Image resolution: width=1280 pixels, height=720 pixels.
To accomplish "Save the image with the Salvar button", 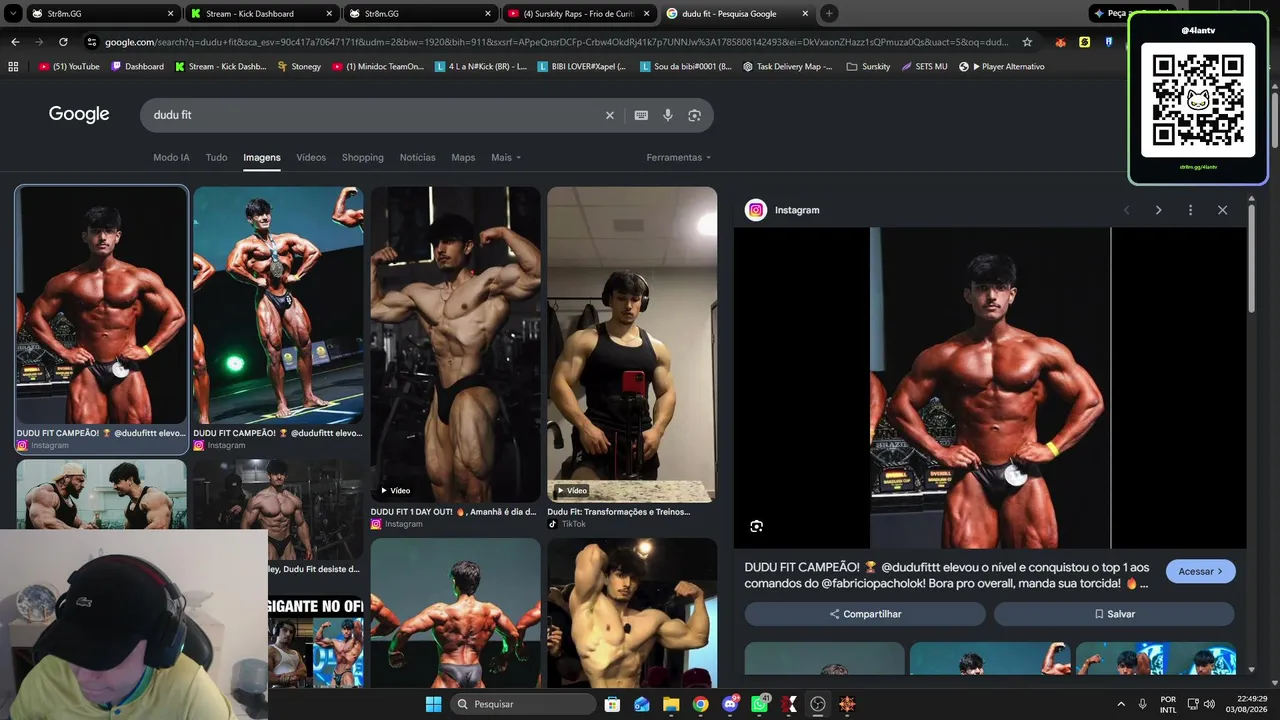I will 1114,614.
